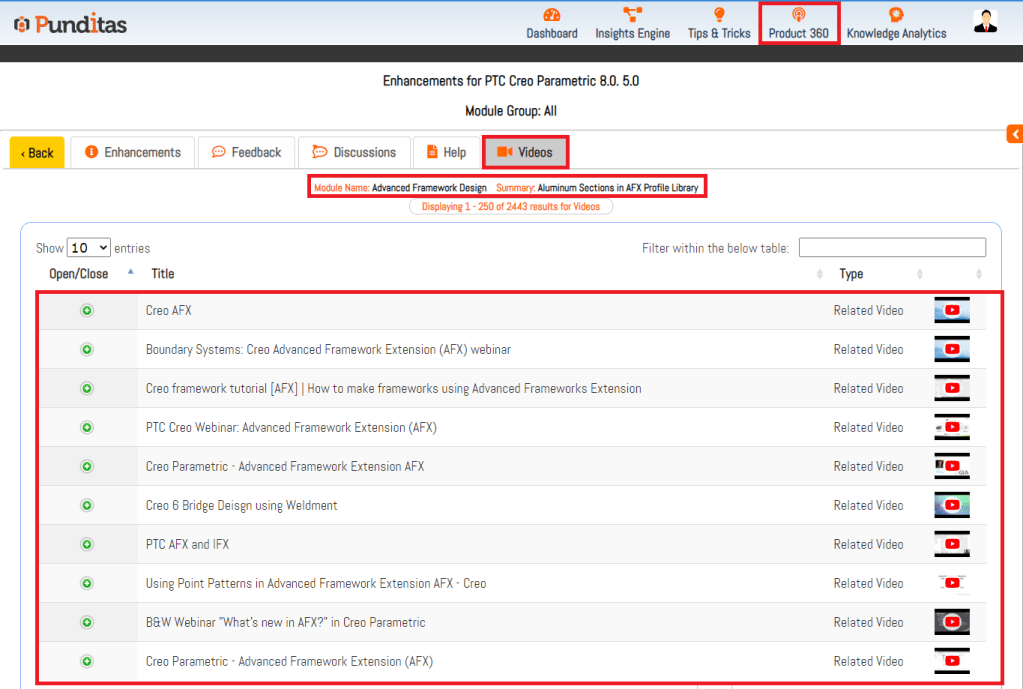
Task: Open Product 360 from top navigation
Action: click(798, 23)
